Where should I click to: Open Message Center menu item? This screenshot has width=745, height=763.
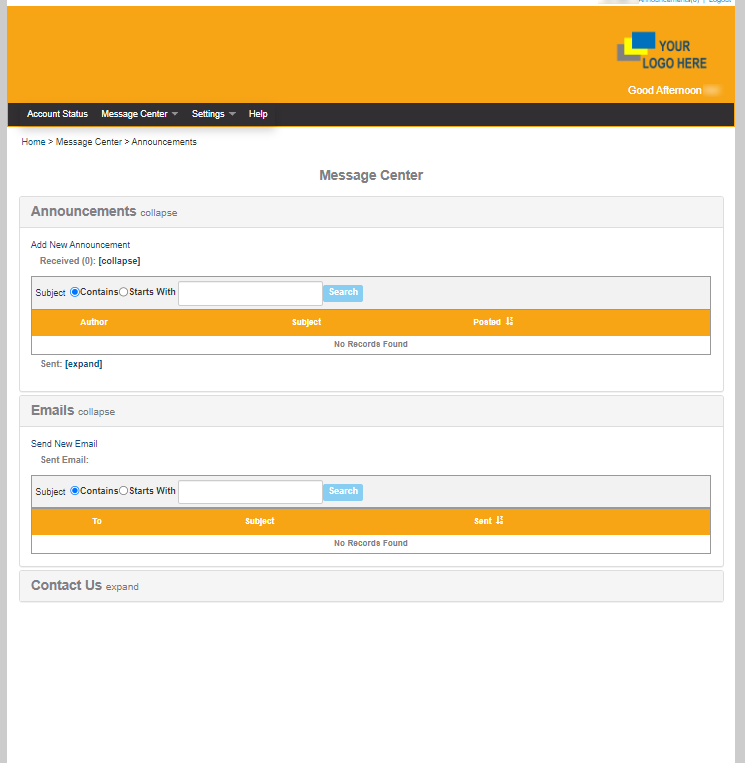pos(134,114)
